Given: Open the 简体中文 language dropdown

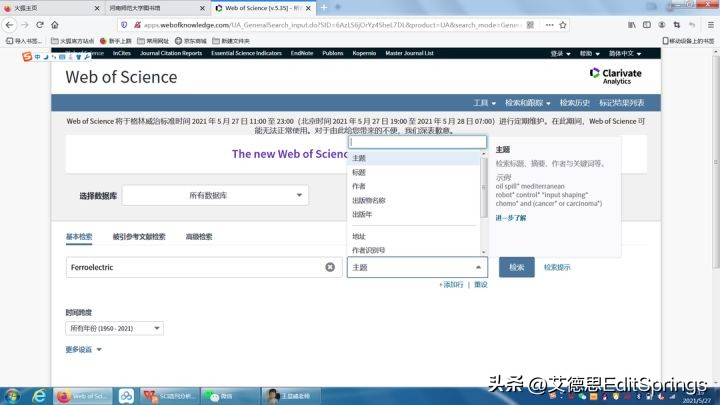Looking at the screenshot, I should click(625, 54).
